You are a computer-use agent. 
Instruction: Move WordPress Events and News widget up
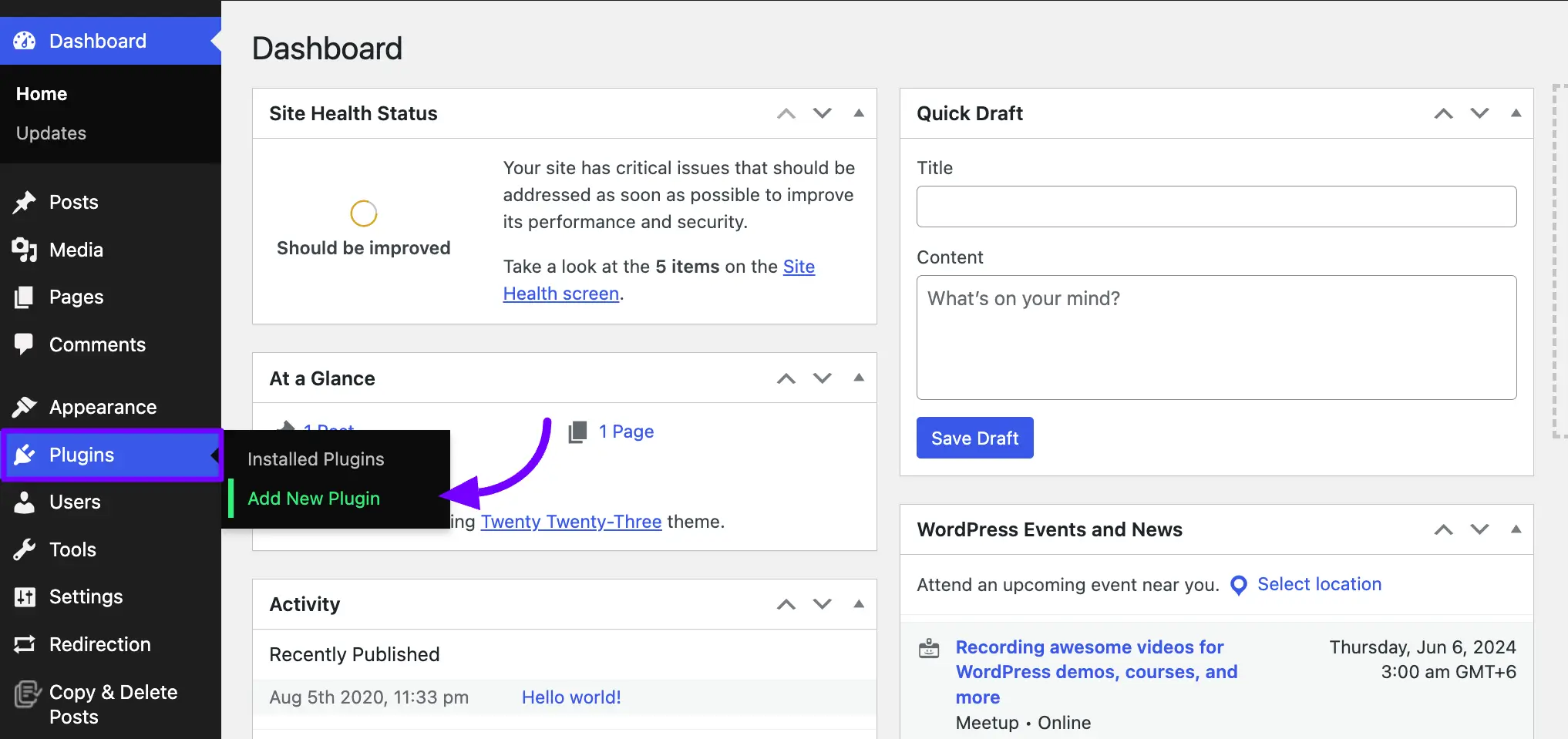pos(1444,529)
